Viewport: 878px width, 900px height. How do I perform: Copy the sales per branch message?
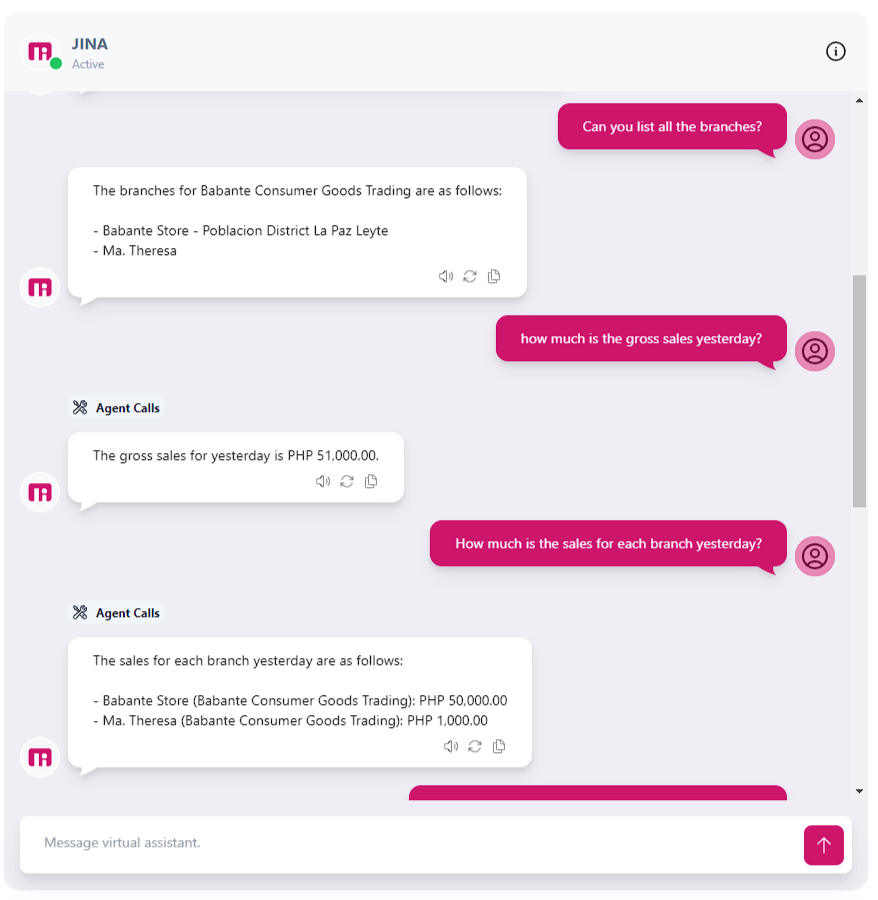pyautogui.click(x=499, y=746)
